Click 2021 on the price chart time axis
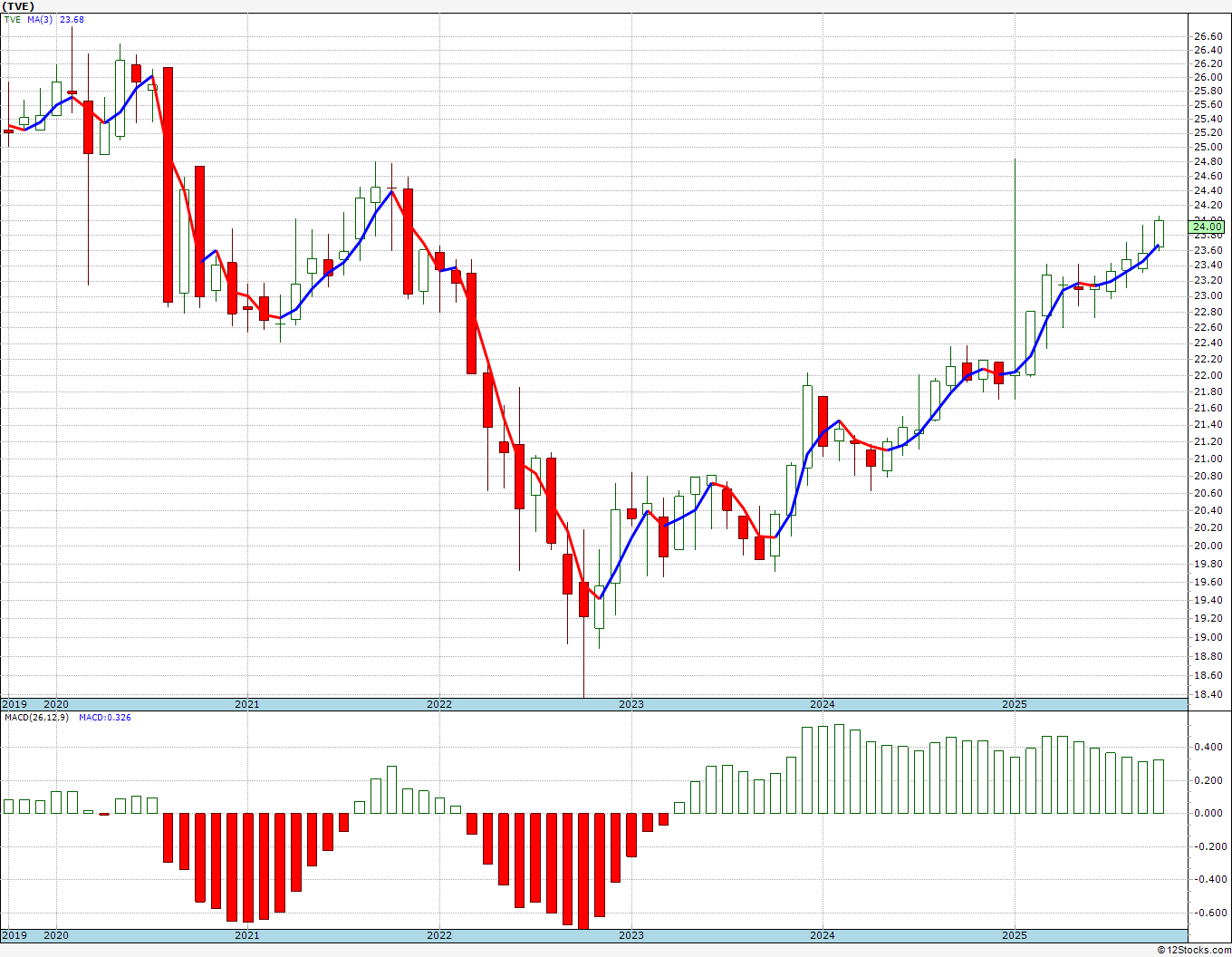Viewport: 1232px width, 957px height. (247, 704)
